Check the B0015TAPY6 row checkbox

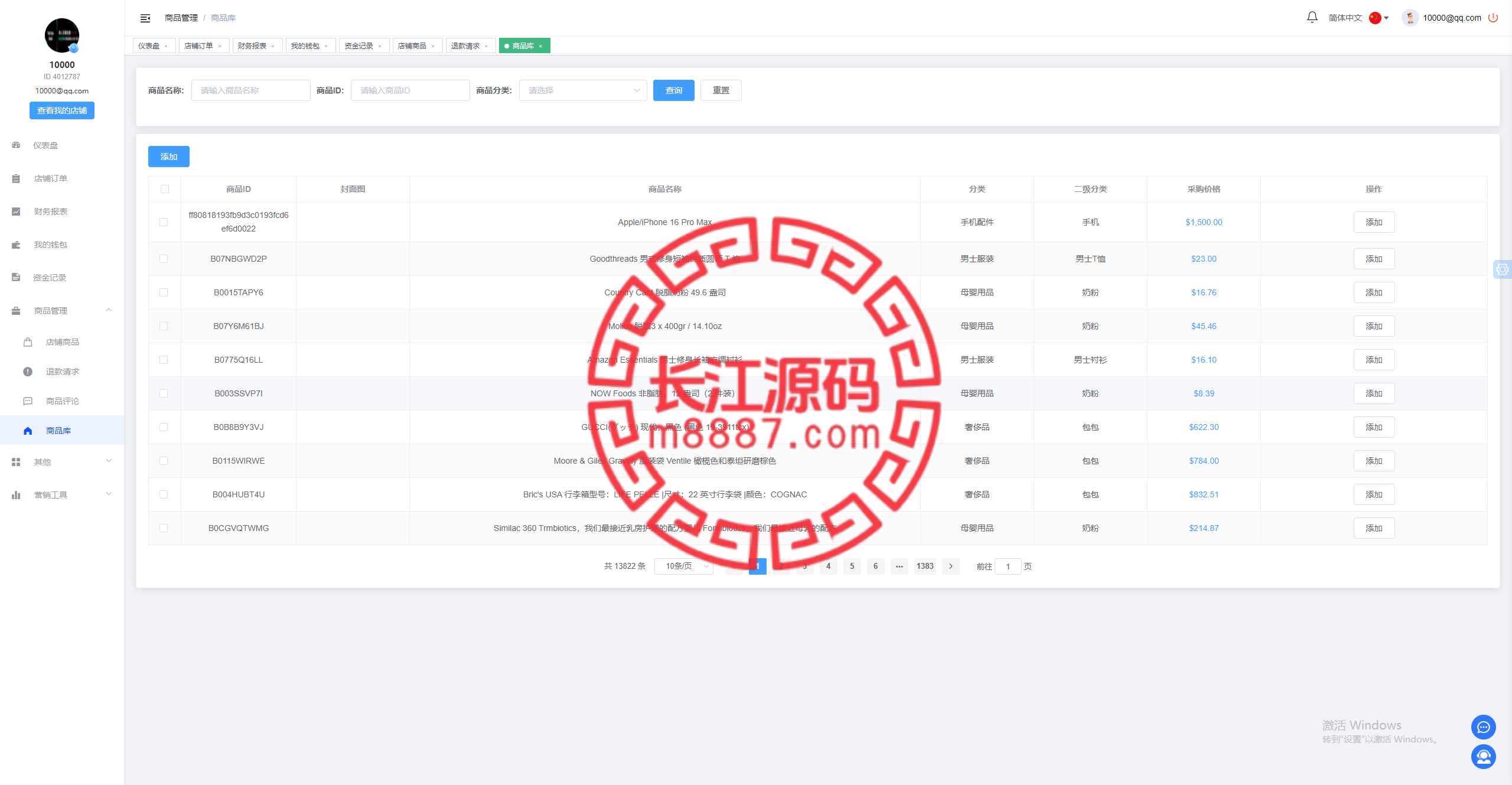click(164, 292)
